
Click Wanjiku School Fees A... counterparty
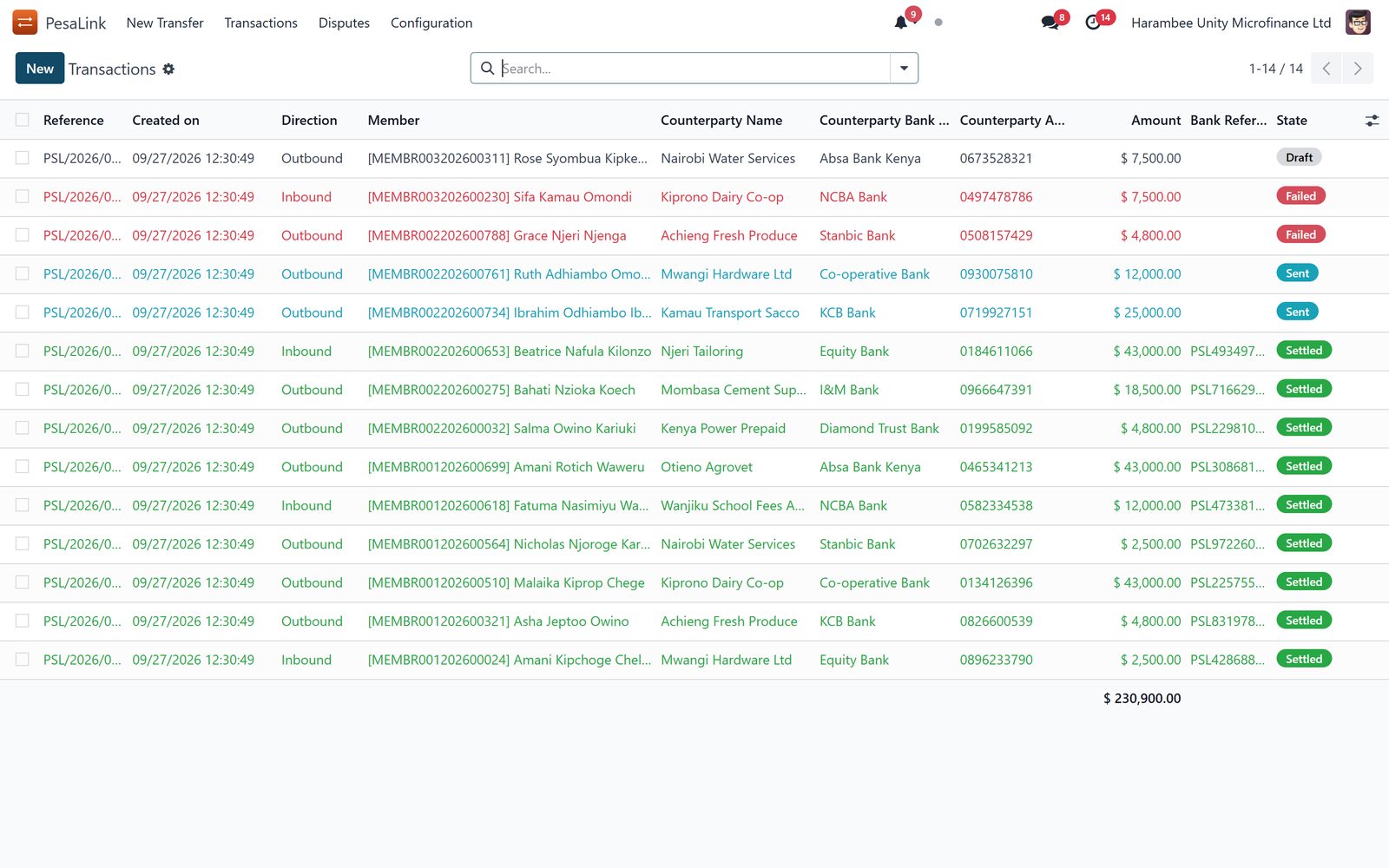coord(733,505)
